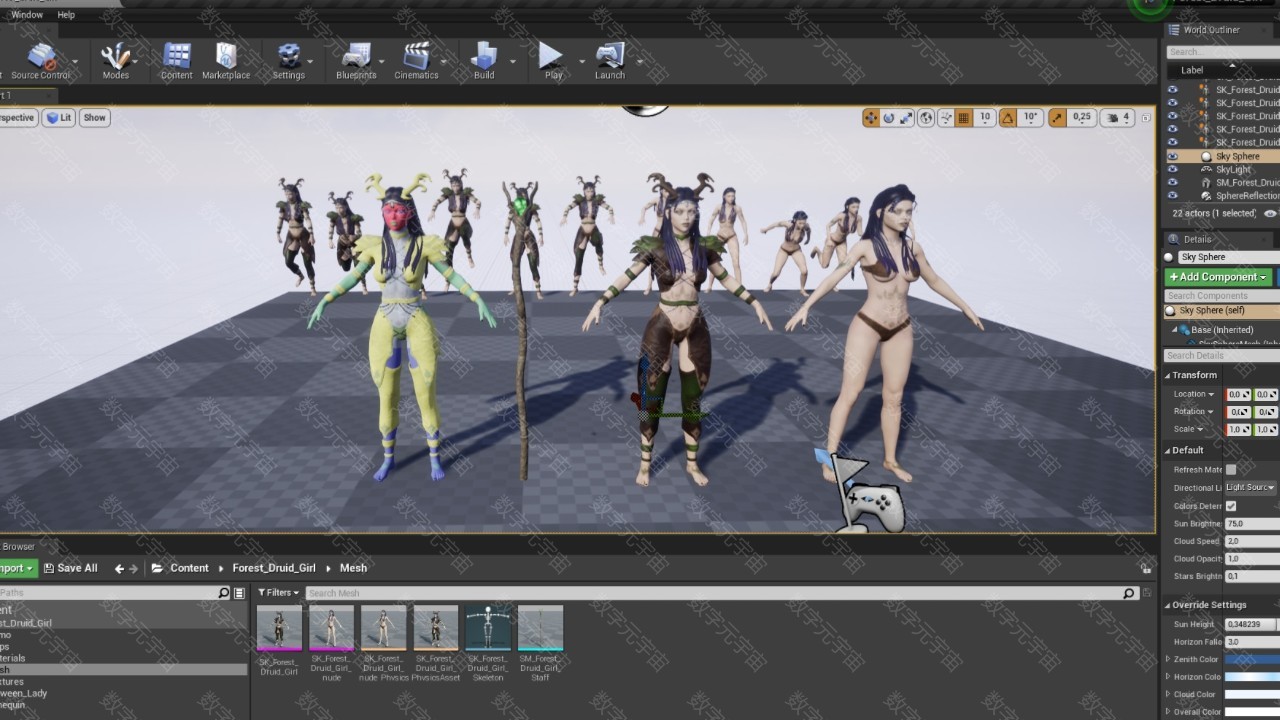Open outliner view options eye icon
This screenshot has width=1280, height=720.
1270,214
